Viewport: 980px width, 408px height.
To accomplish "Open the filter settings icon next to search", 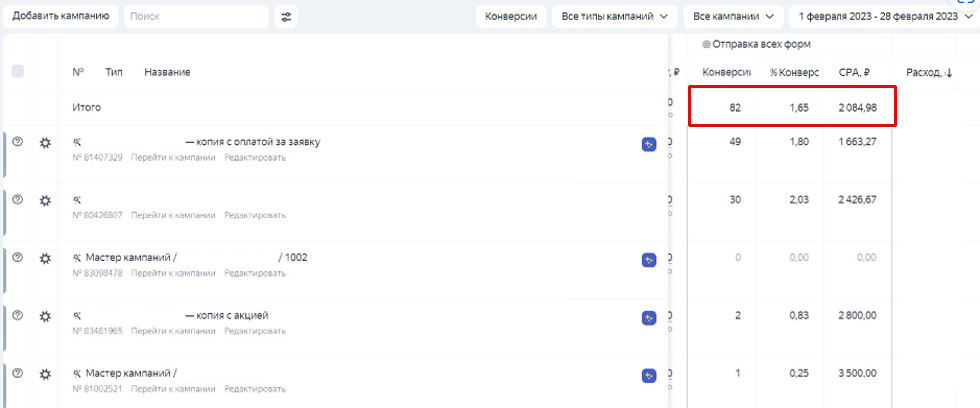I will coord(287,17).
